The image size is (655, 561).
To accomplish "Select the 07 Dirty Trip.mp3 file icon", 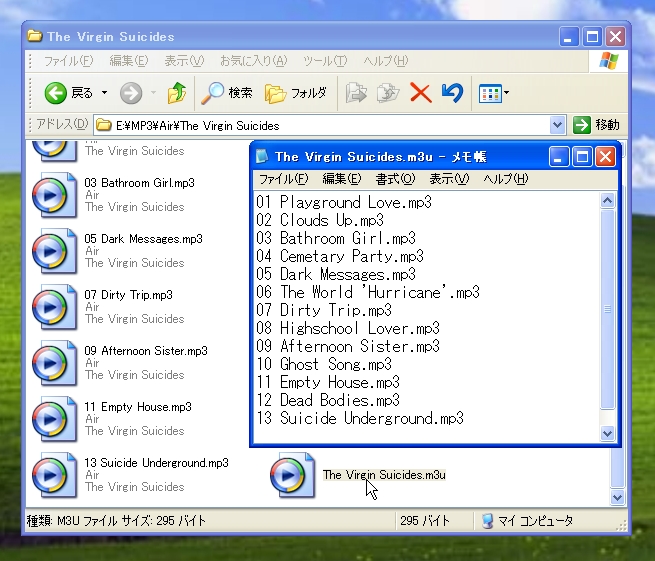I will (x=54, y=307).
